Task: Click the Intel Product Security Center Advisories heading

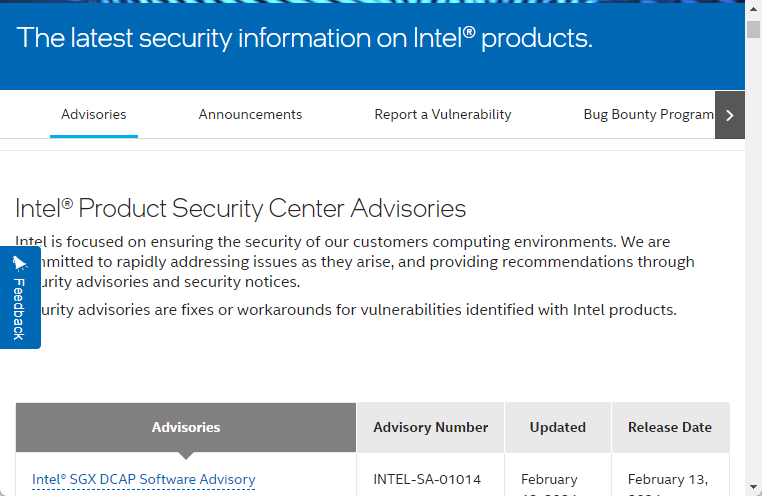Action: coord(241,208)
